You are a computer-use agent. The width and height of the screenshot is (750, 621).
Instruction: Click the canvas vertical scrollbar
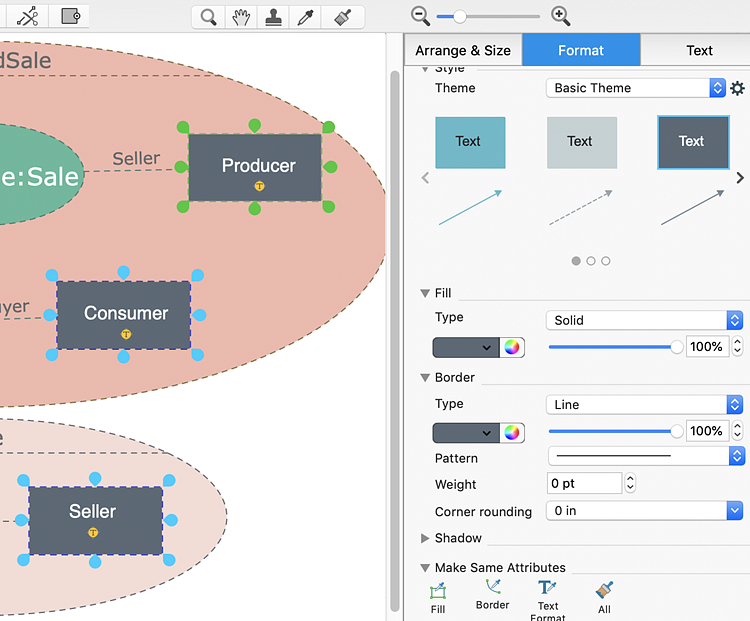(x=395, y=341)
